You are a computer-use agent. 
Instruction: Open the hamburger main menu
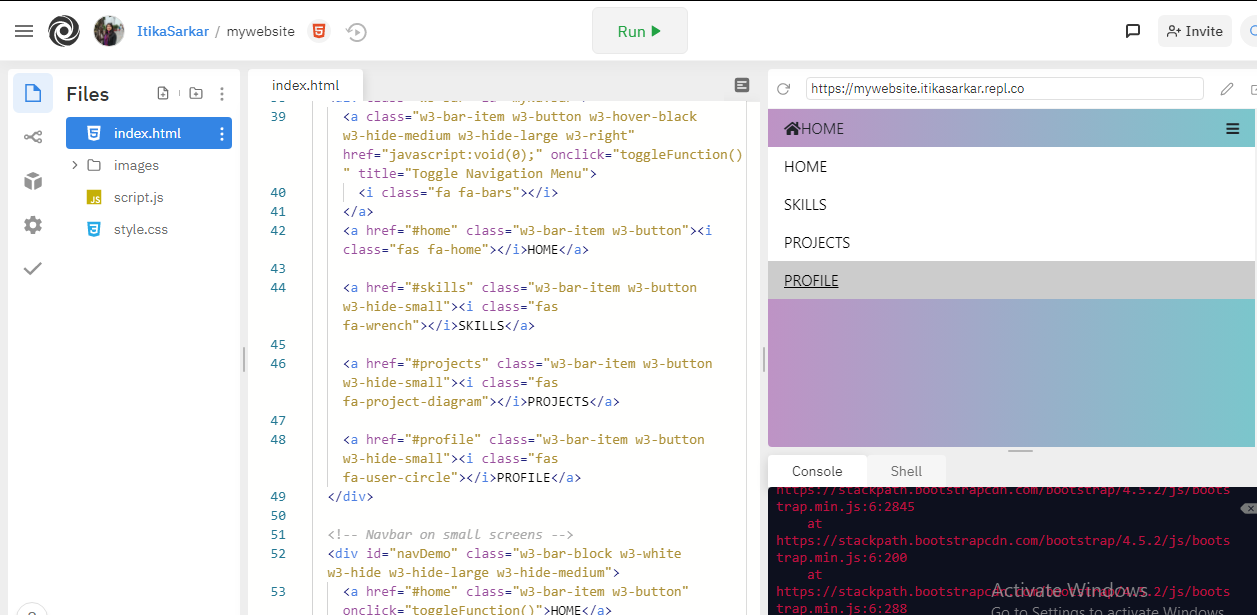click(x=24, y=31)
